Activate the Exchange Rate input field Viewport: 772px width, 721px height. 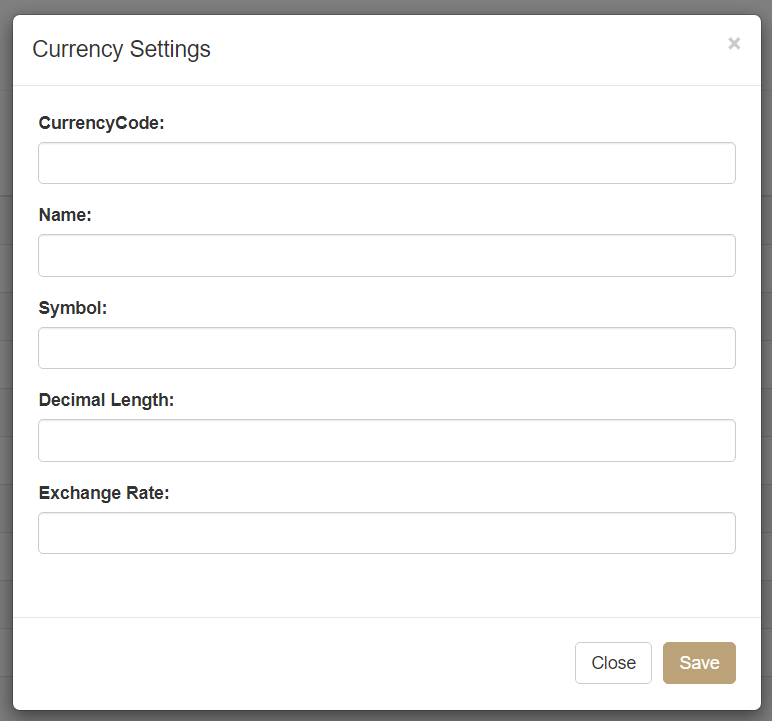click(x=386, y=533)
